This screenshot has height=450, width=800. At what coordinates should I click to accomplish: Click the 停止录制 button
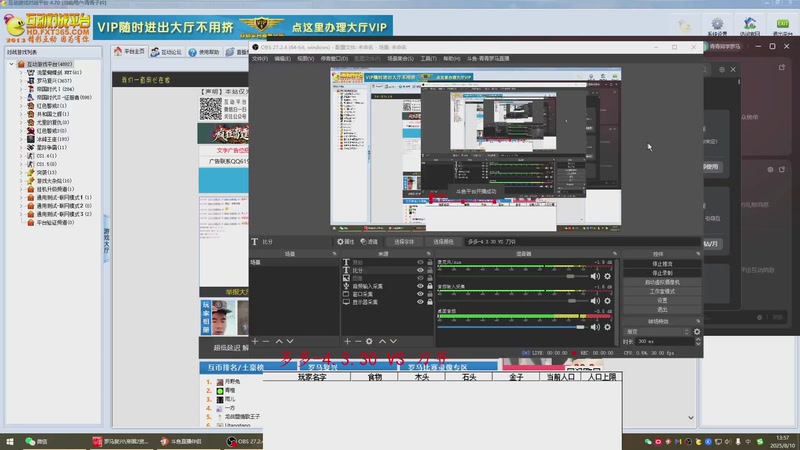662,273
